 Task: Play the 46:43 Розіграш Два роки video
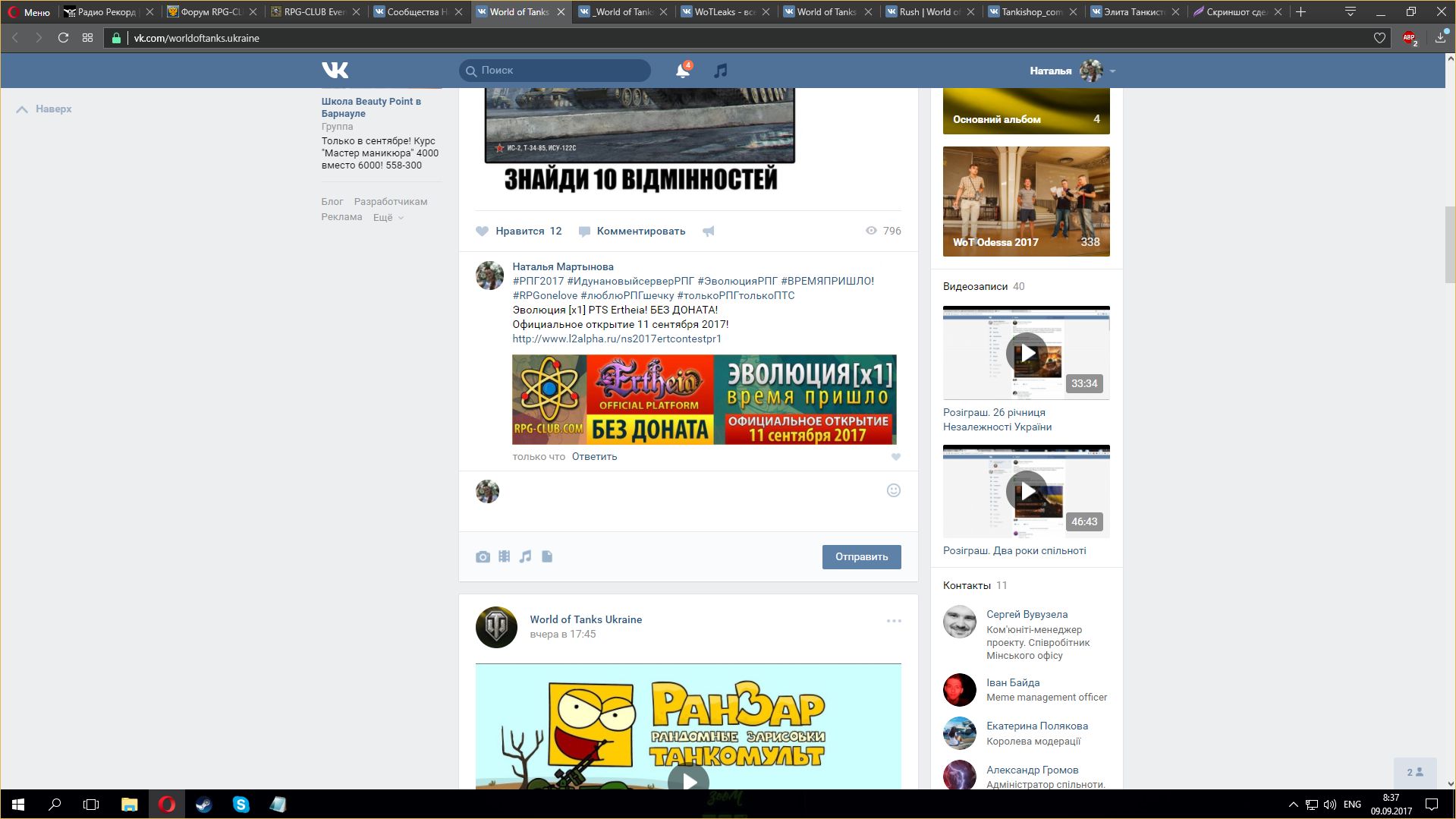(x=1026, y=491)
